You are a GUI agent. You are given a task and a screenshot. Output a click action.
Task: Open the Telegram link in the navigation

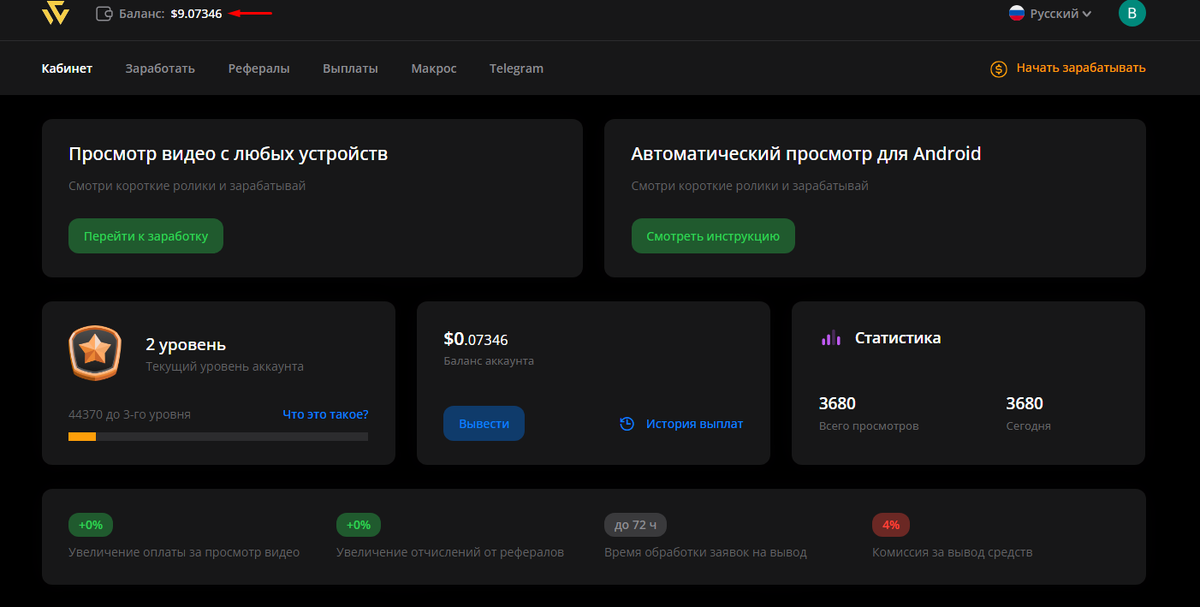[x=516, y=69]
